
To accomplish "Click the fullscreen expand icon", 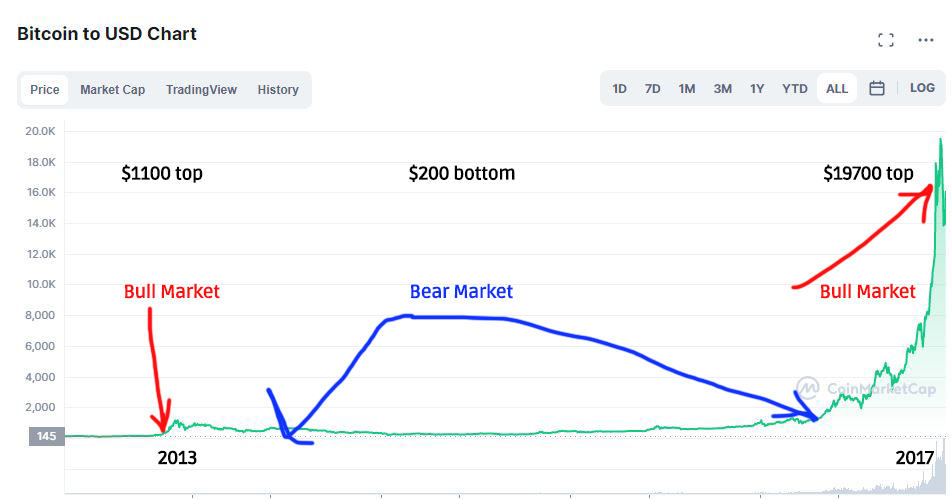I will coord(885,40).
